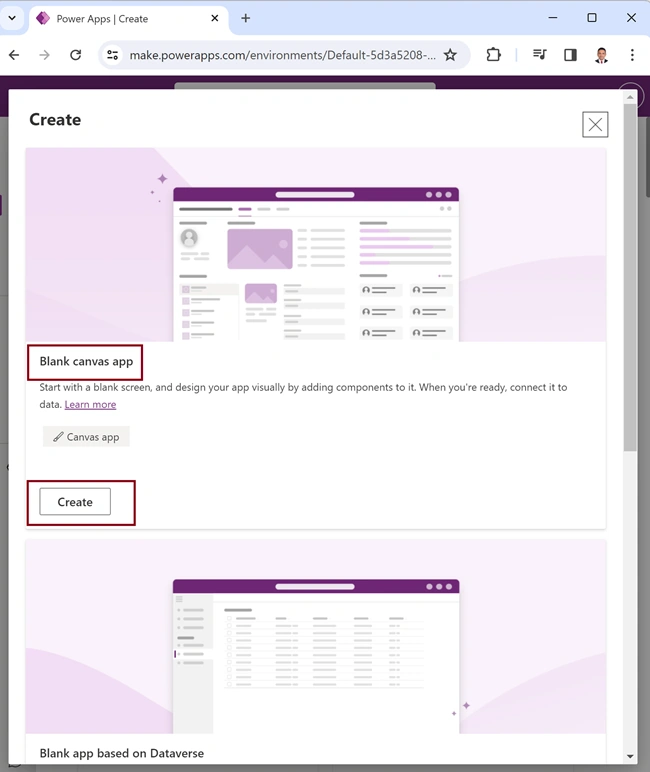The image size is (650, 772).
Task: Open Chrome's three-dot menu
Action: [632, 55]
